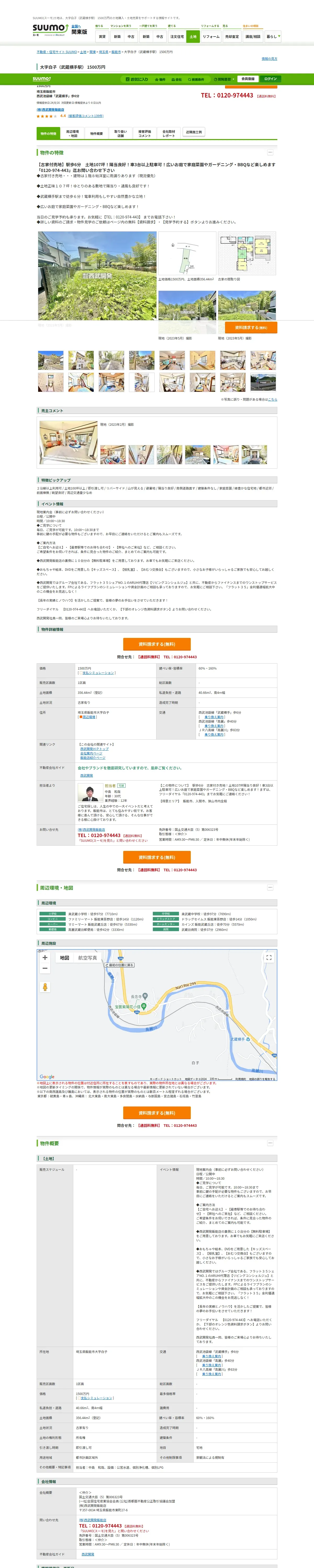Click the star rating icons
The height and width of the screenshot is (1568, 314).
click(x=47, y=116)
